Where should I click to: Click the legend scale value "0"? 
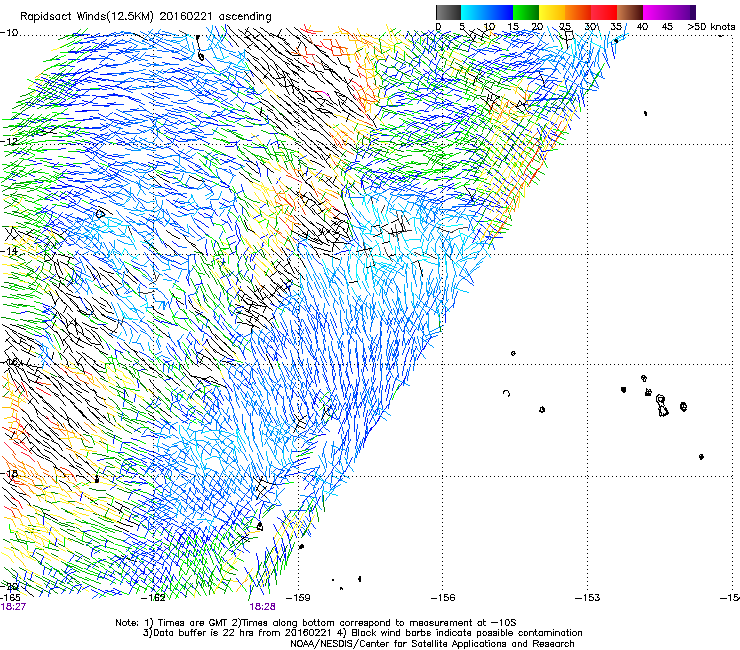[x=438, y=27]
